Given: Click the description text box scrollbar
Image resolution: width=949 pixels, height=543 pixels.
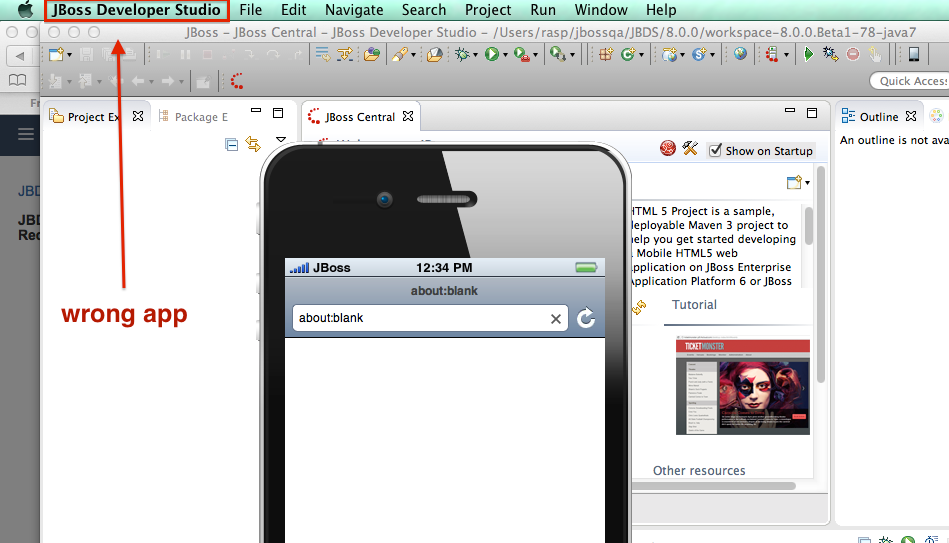Looking at the screenshot, I should pos(808,226).
